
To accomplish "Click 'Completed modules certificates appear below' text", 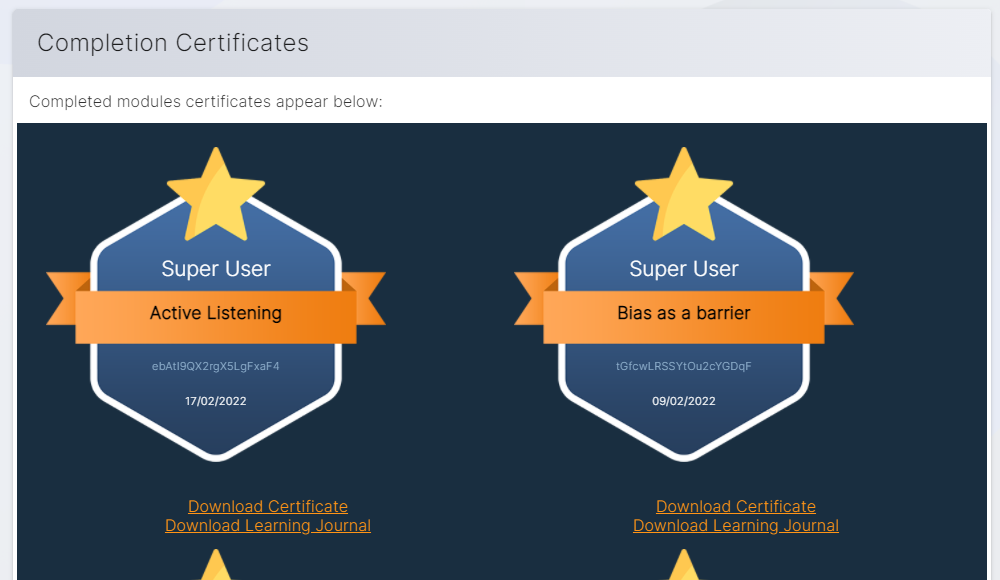I will (206, 101).
